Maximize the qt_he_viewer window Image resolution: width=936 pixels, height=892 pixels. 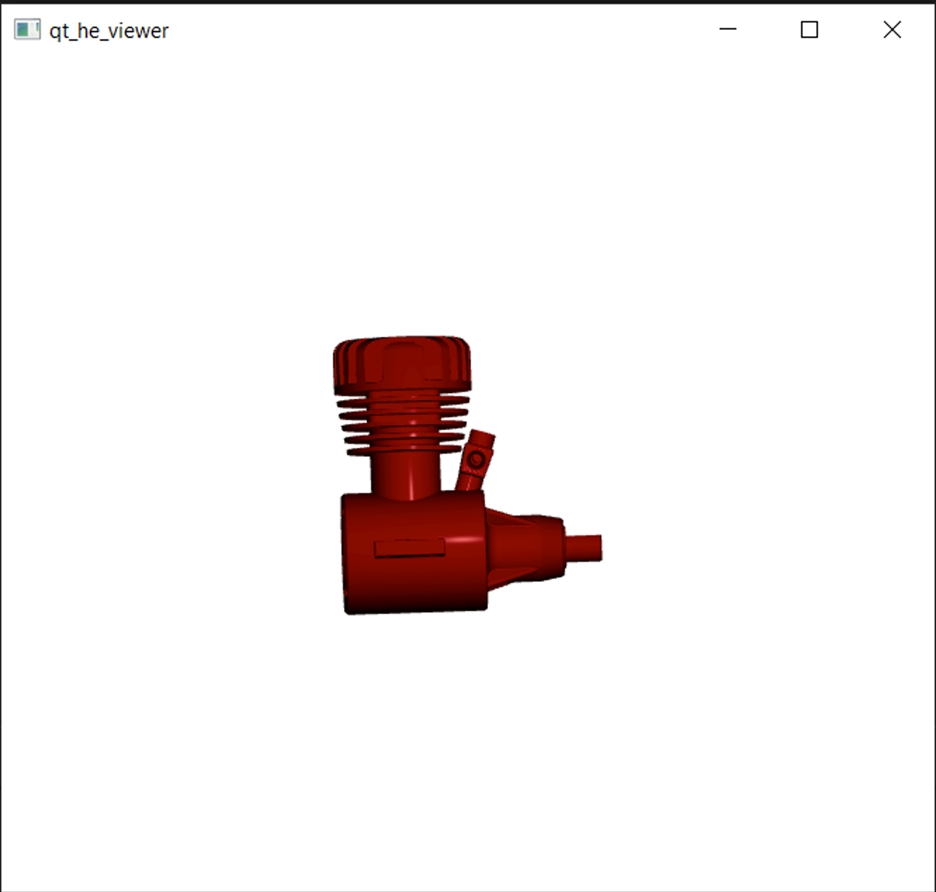point(809,29)
